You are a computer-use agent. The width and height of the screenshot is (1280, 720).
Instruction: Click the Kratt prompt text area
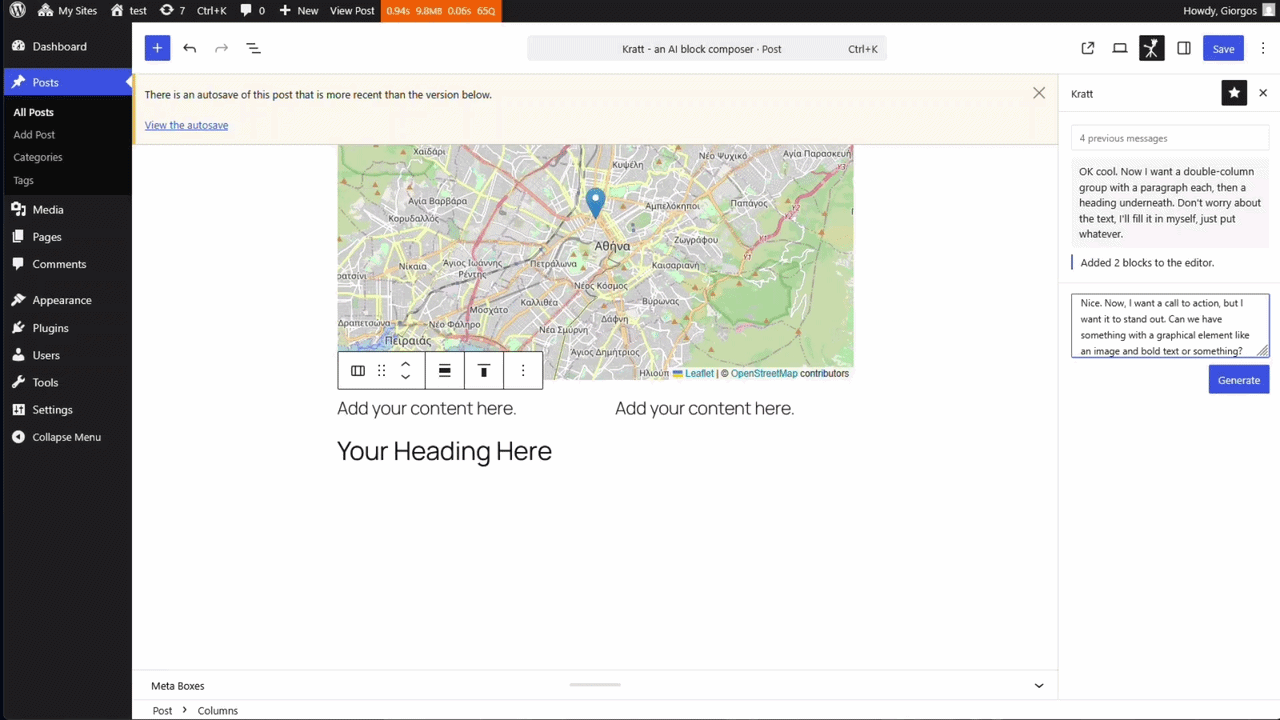[1170, 326]
